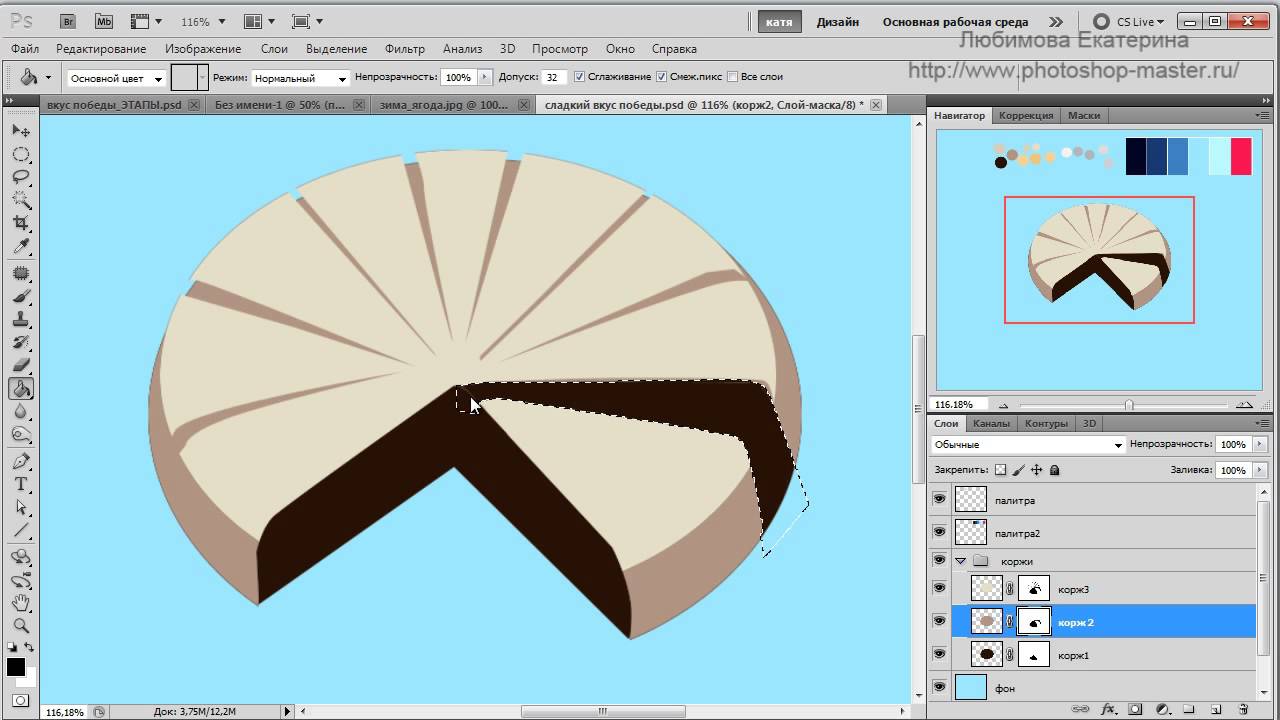Toggle the Смеж.пикс checkbox
1280x720 pixels.
662,77
